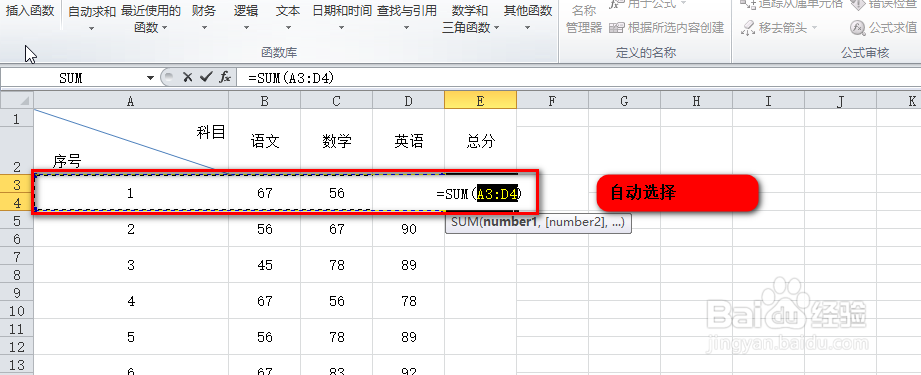Select row 7 header
The width and height of the screenshot is (921, 375).
pyautogui.click(x=17, y=256)
